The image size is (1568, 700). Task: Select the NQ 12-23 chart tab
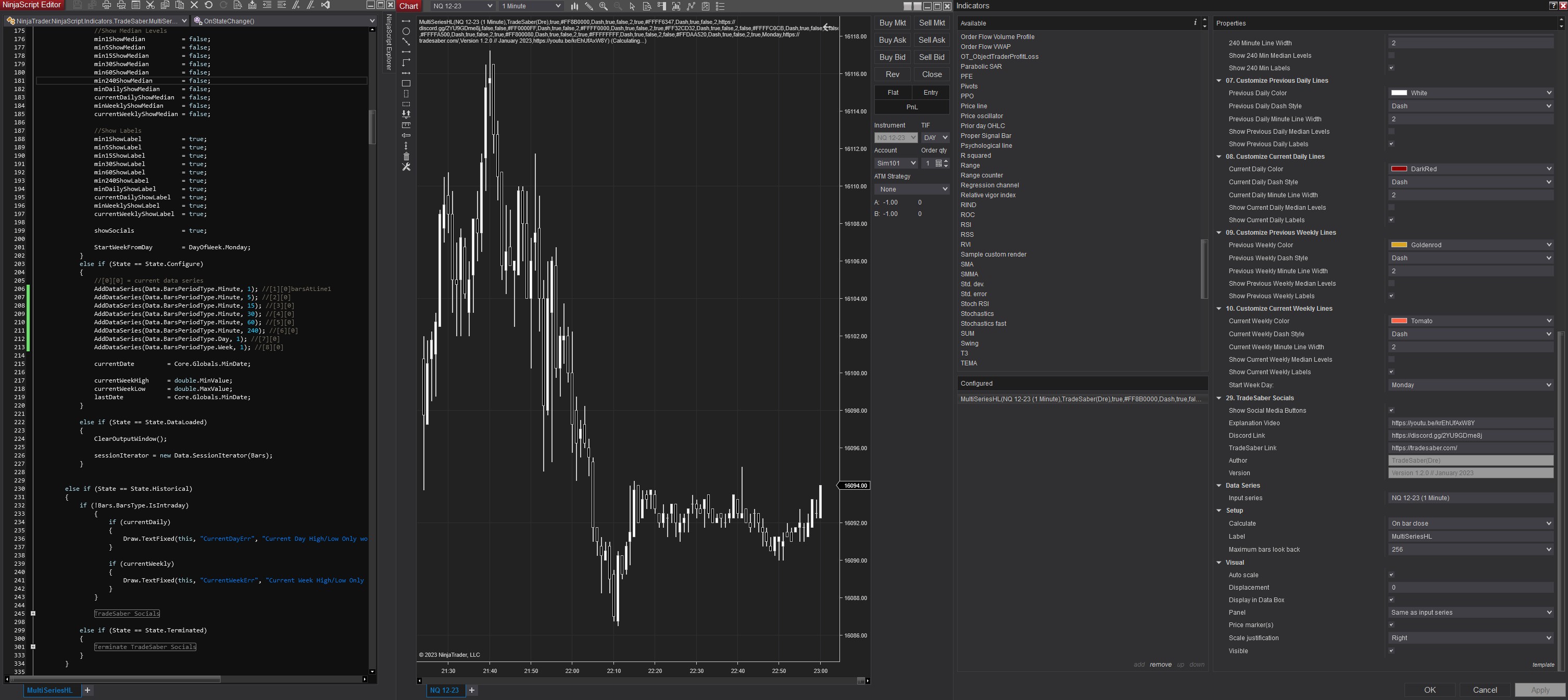tap(444, 690)
